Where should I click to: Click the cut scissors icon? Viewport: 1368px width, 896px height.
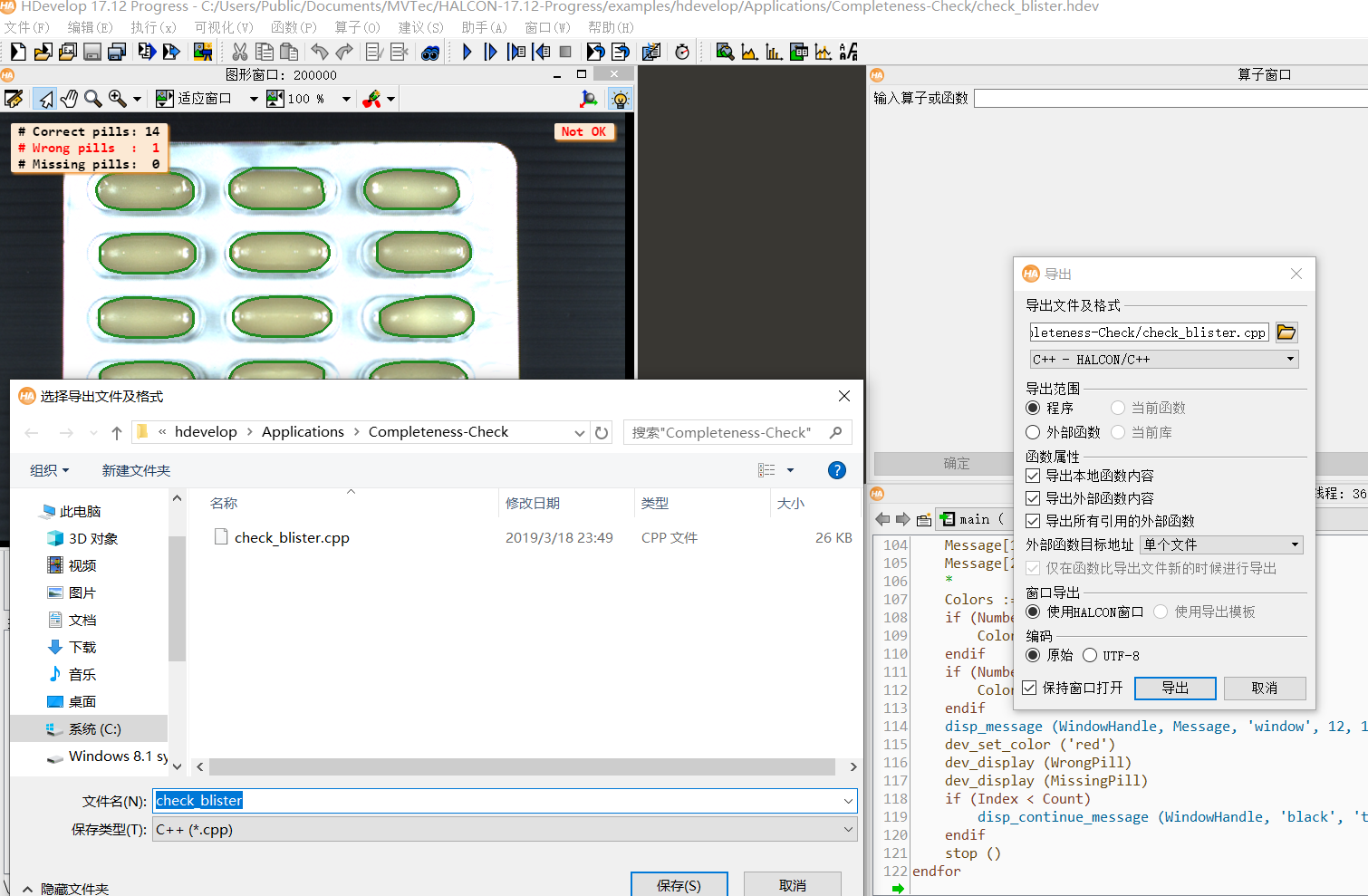(240, 52)
